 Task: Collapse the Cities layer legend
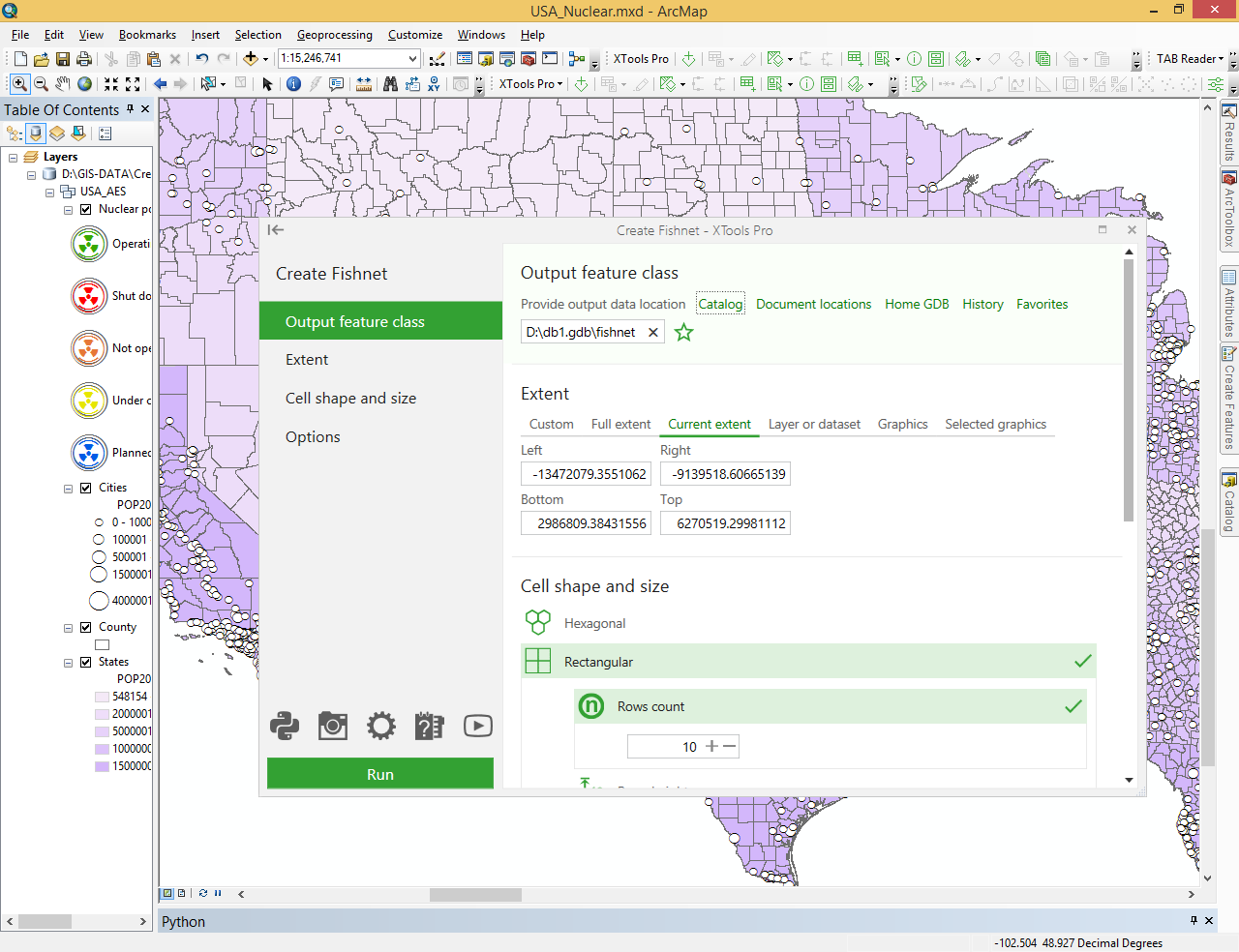tap(69, 489)
